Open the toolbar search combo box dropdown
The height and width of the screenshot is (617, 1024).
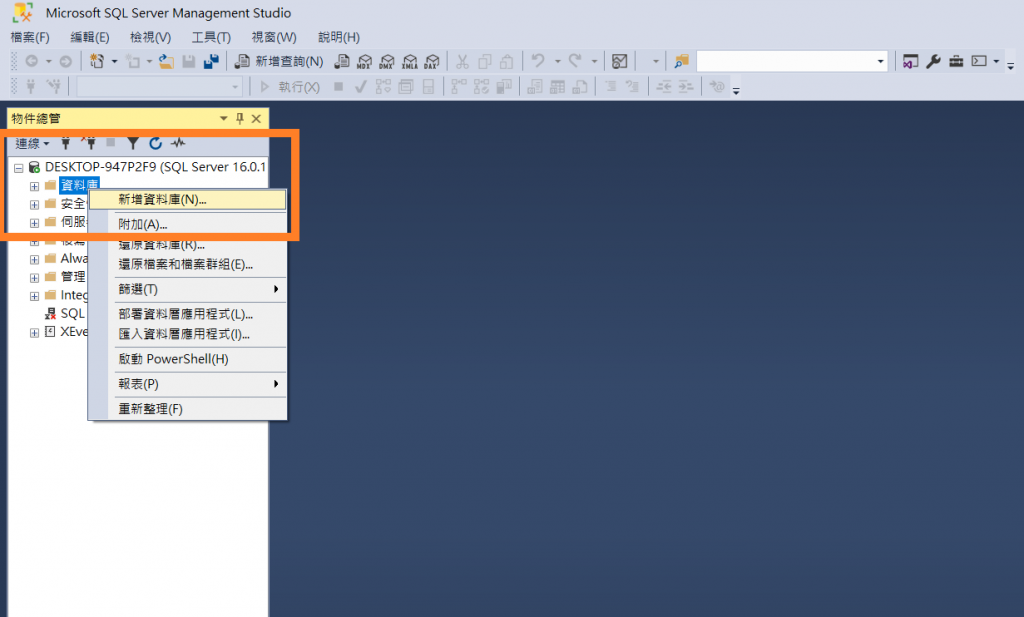click(880, 61)
